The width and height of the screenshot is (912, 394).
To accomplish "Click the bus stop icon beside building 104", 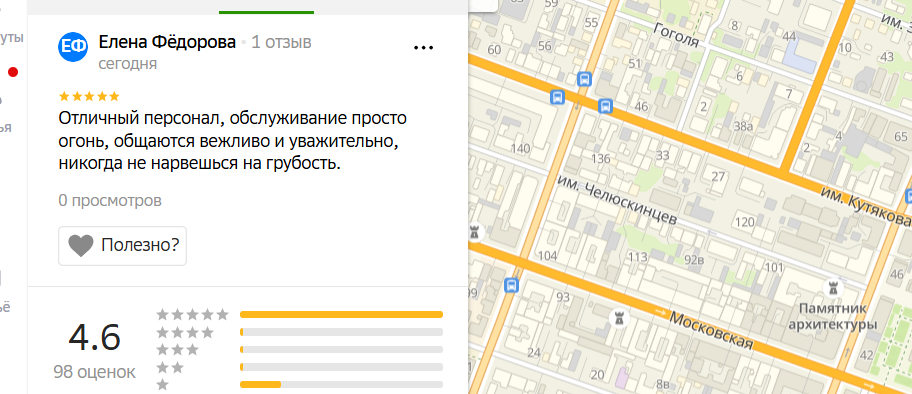I will tap(512, 285).
